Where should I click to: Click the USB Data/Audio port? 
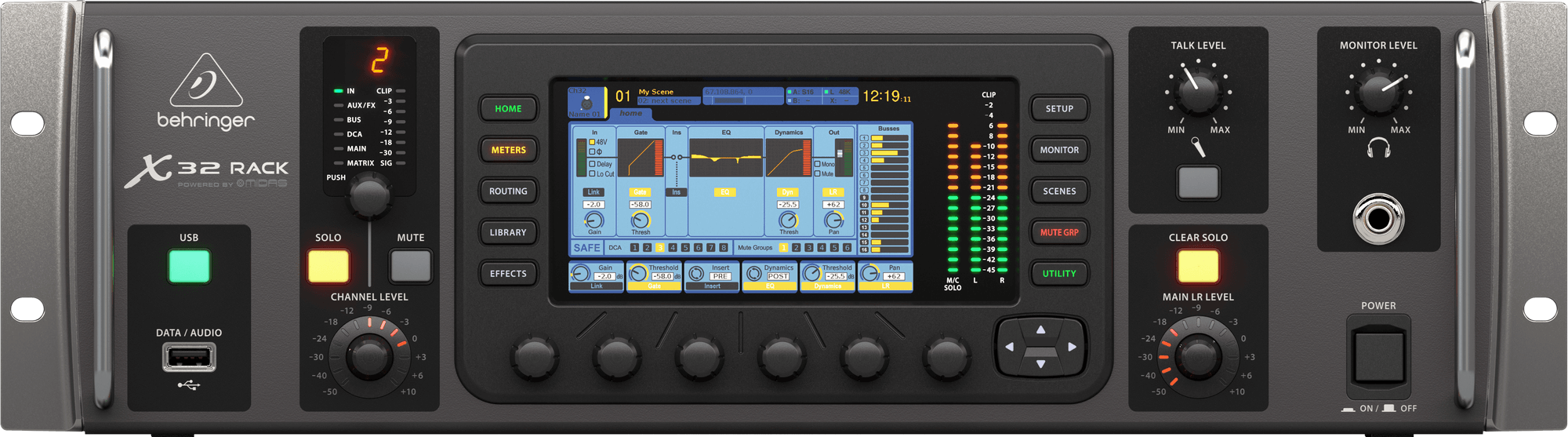pos(189,358)
